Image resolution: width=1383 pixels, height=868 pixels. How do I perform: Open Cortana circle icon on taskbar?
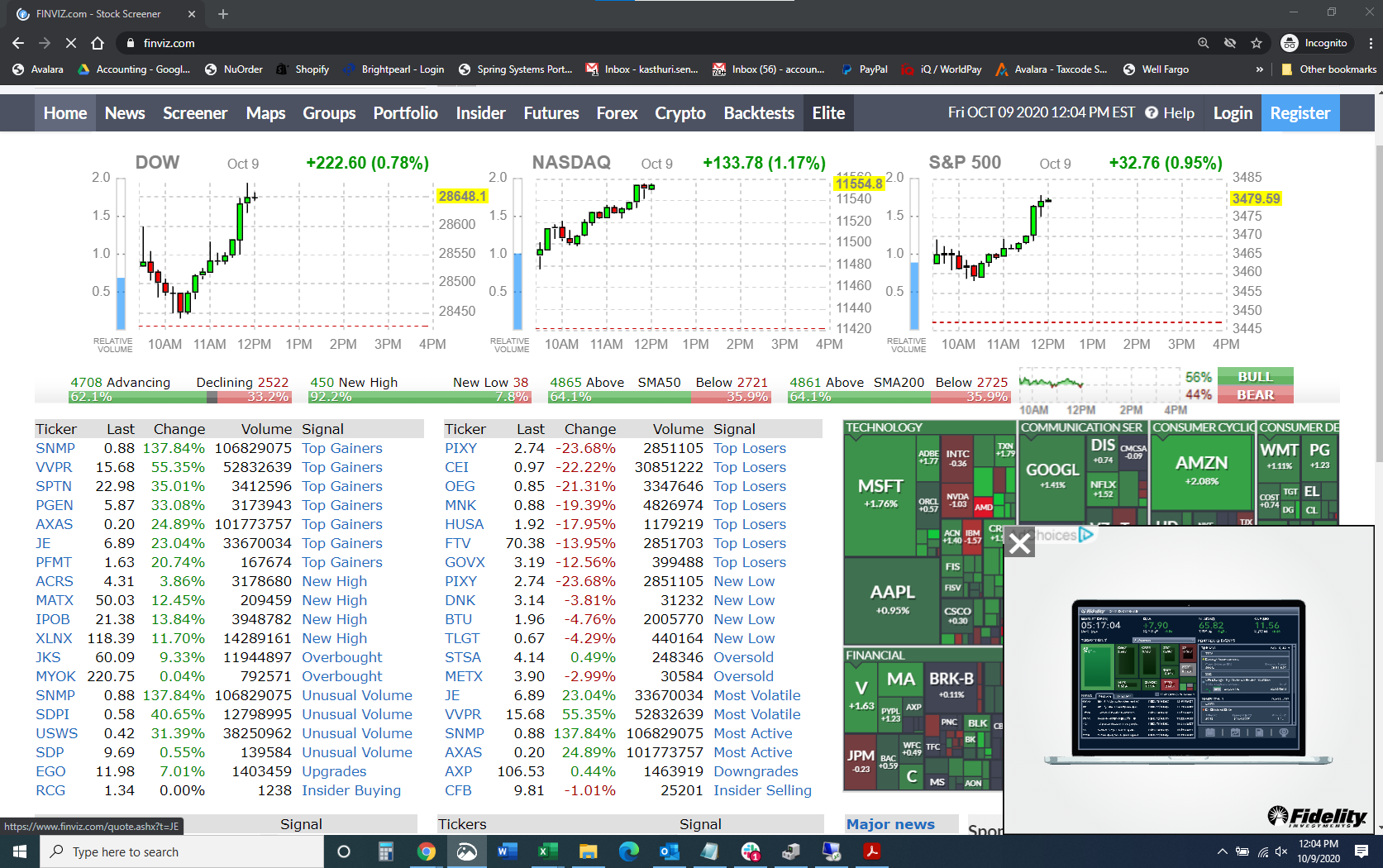[x=344, y=851]
